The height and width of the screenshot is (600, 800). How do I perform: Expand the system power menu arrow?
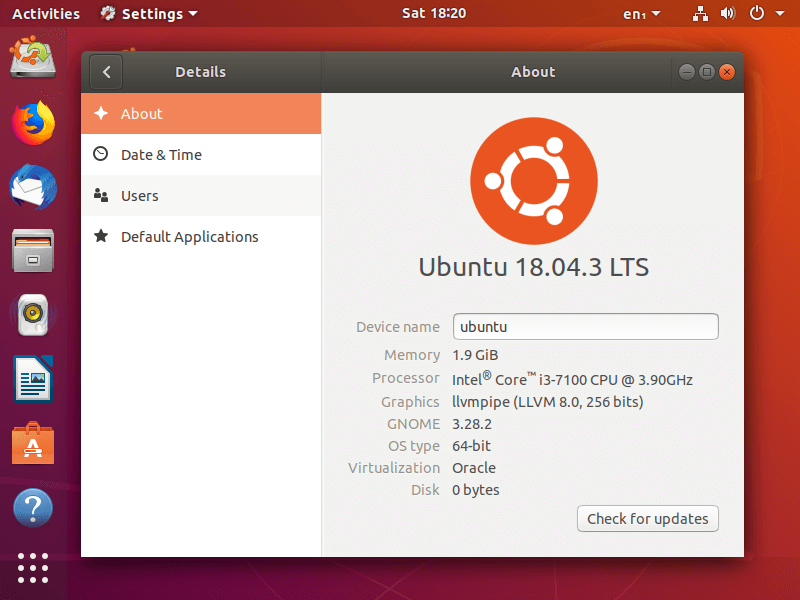pyautogui.click(x=780, y=13)
